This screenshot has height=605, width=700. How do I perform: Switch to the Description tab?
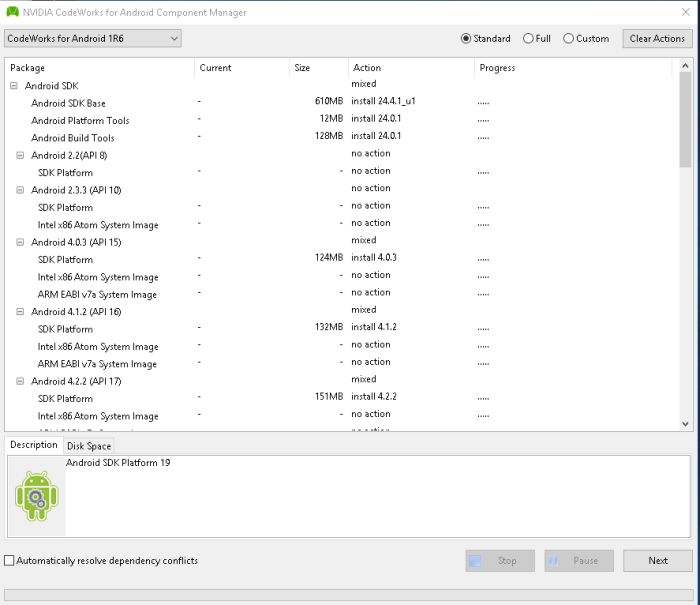click(x=34, y=445)
